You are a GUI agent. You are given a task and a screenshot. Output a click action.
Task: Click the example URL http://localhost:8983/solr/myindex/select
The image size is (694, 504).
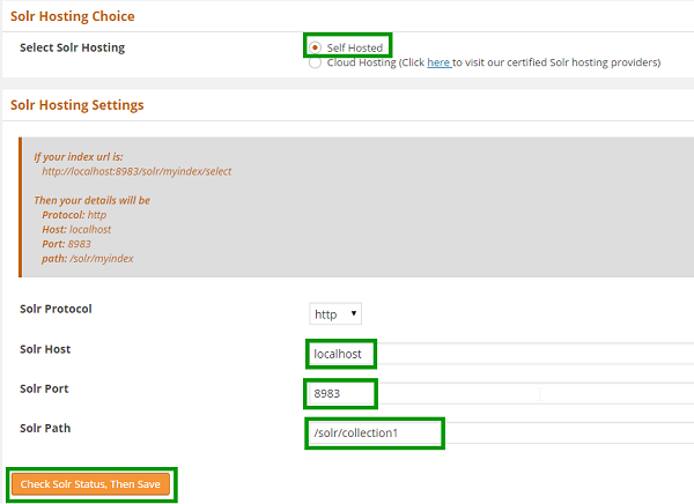coord(137,171)
